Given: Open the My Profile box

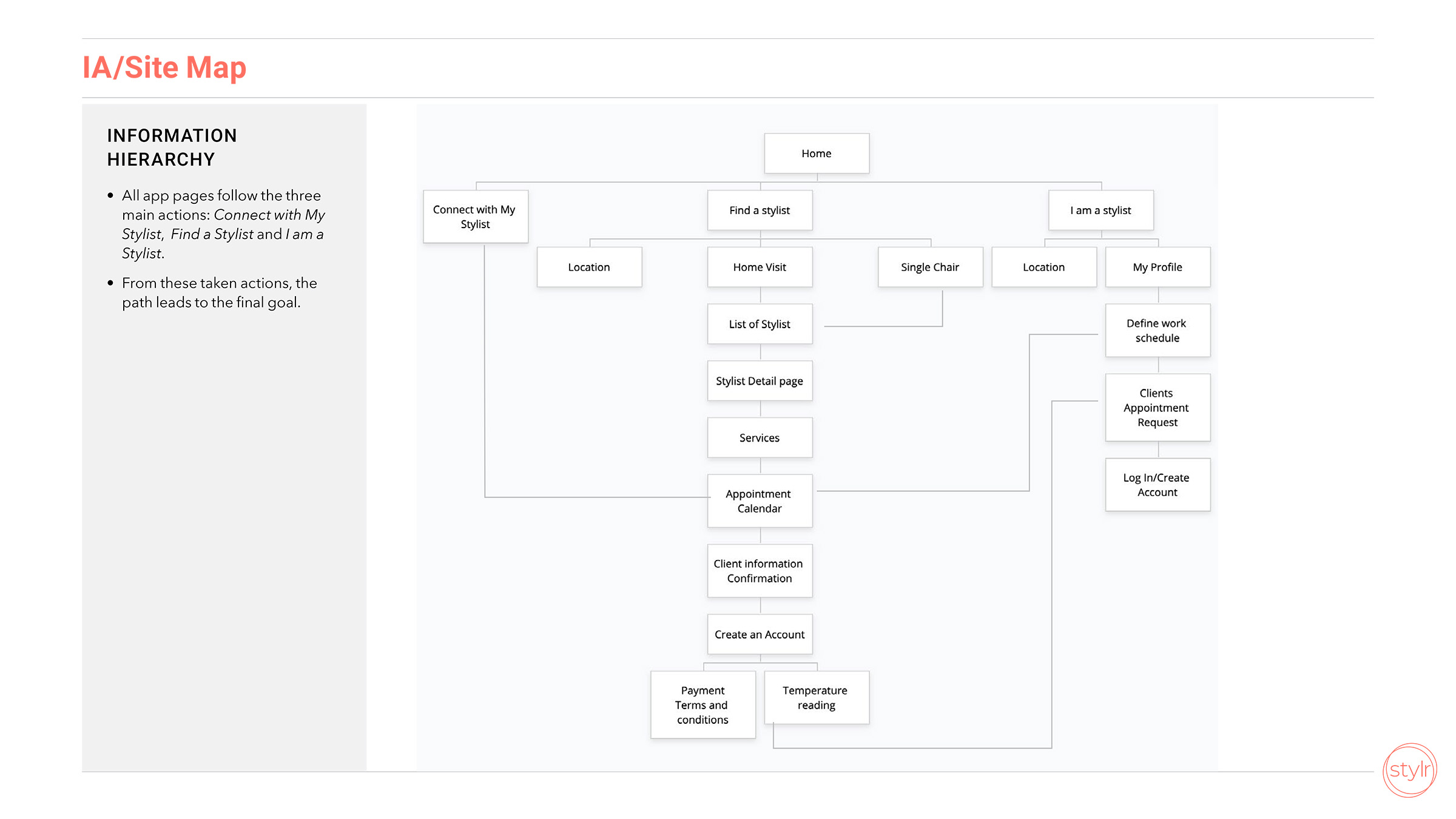Looking at the screenshot, I should pos(1158,267).
